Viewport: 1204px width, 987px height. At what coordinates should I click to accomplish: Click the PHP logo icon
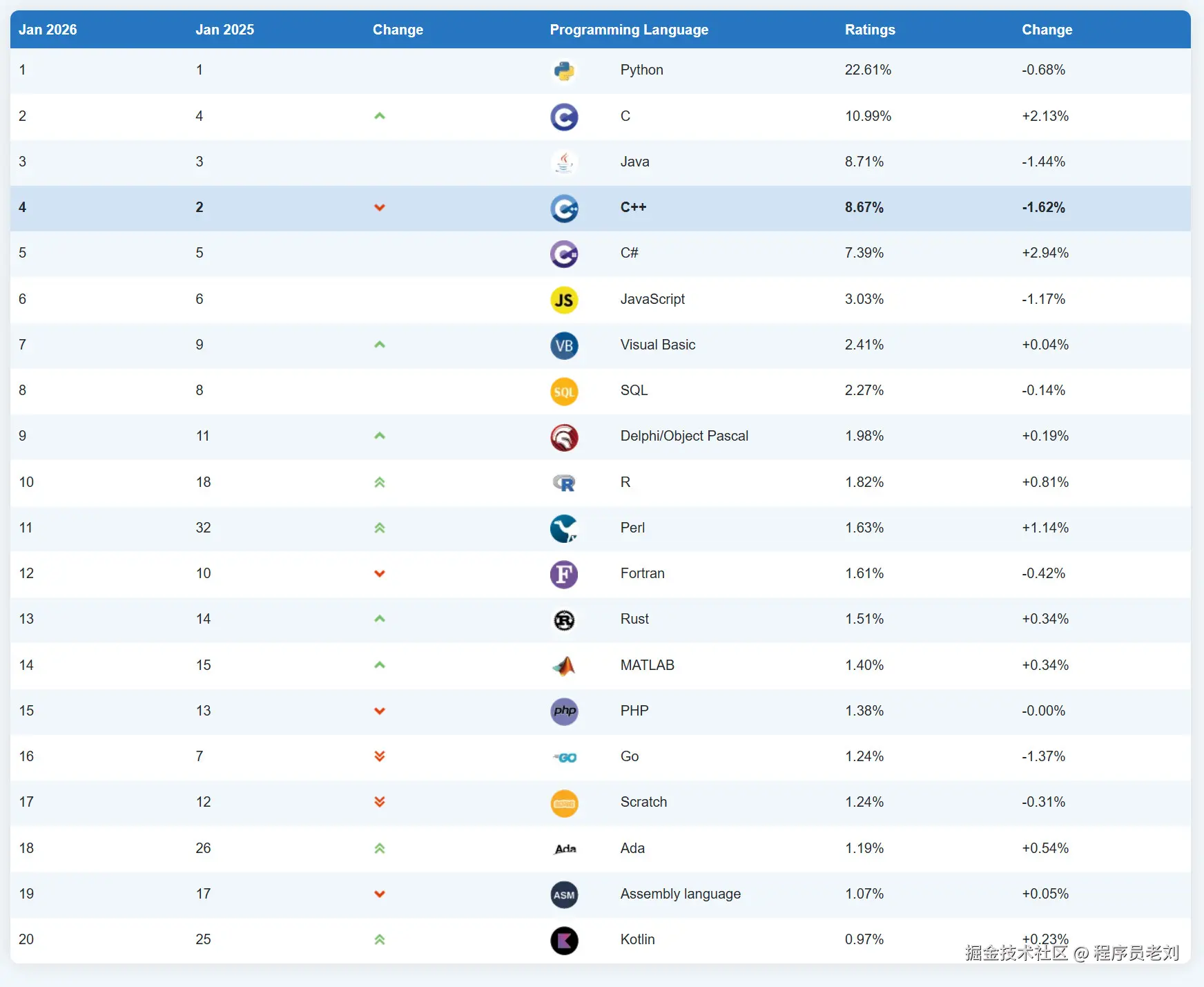tap(564, 711)
